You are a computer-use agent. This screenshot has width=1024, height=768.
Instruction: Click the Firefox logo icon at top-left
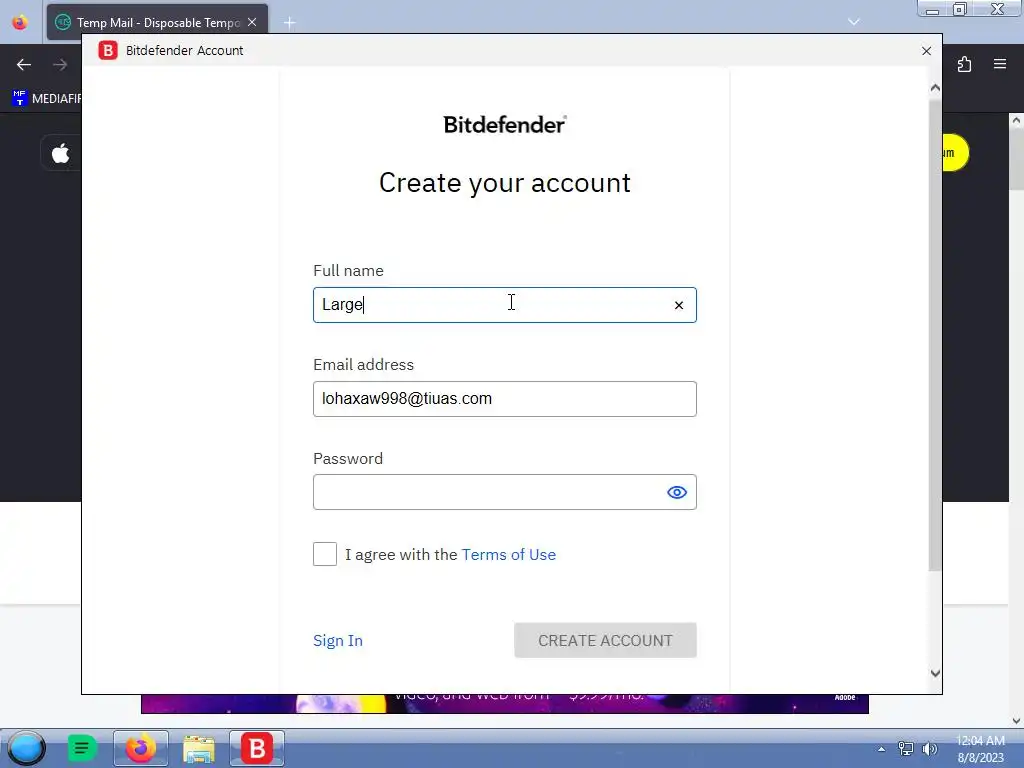20,23
